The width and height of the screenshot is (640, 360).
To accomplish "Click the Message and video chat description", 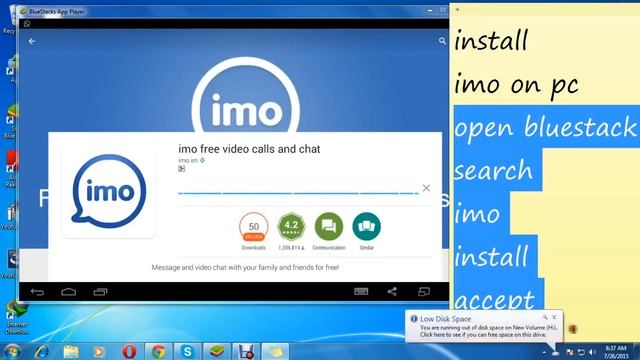I will (245, 267).
